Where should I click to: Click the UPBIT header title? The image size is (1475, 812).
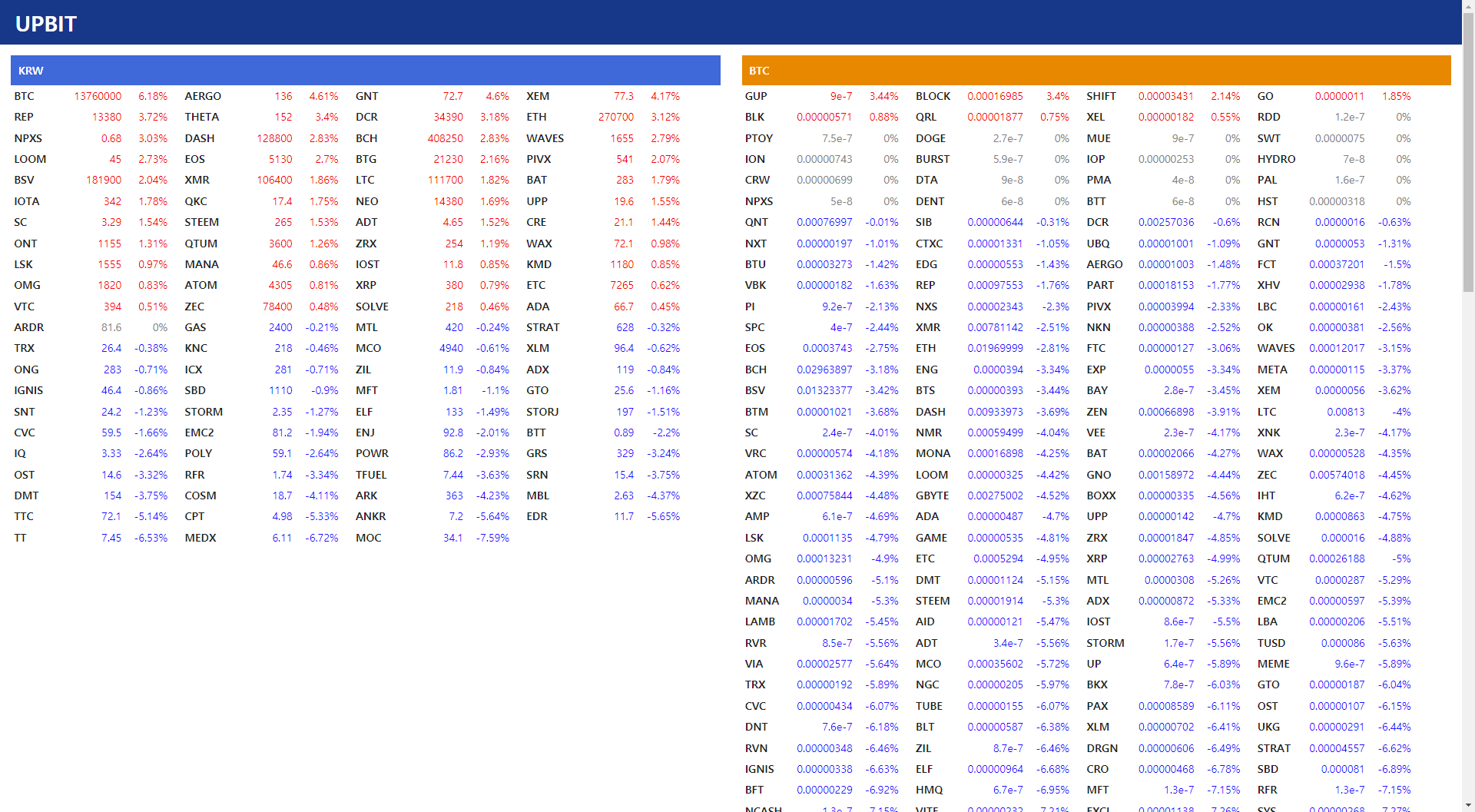(46, 24)
